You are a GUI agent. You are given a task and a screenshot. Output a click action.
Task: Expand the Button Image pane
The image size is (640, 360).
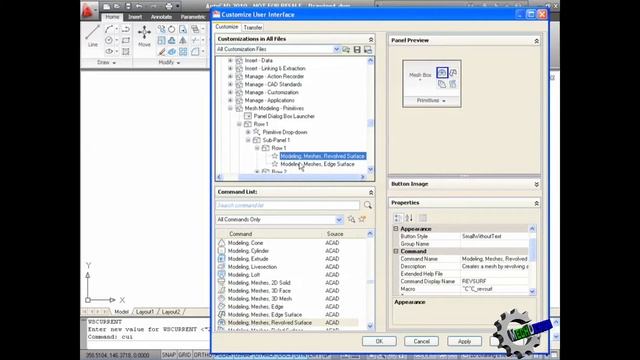click(x=536, y=184)
